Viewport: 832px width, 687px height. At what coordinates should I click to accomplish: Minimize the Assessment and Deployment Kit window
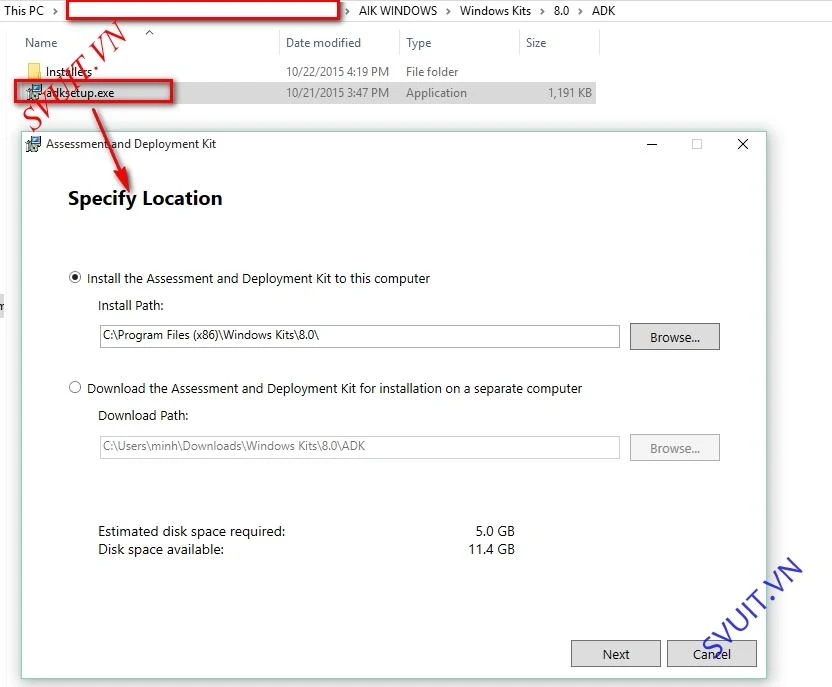(x=652, y=144)
